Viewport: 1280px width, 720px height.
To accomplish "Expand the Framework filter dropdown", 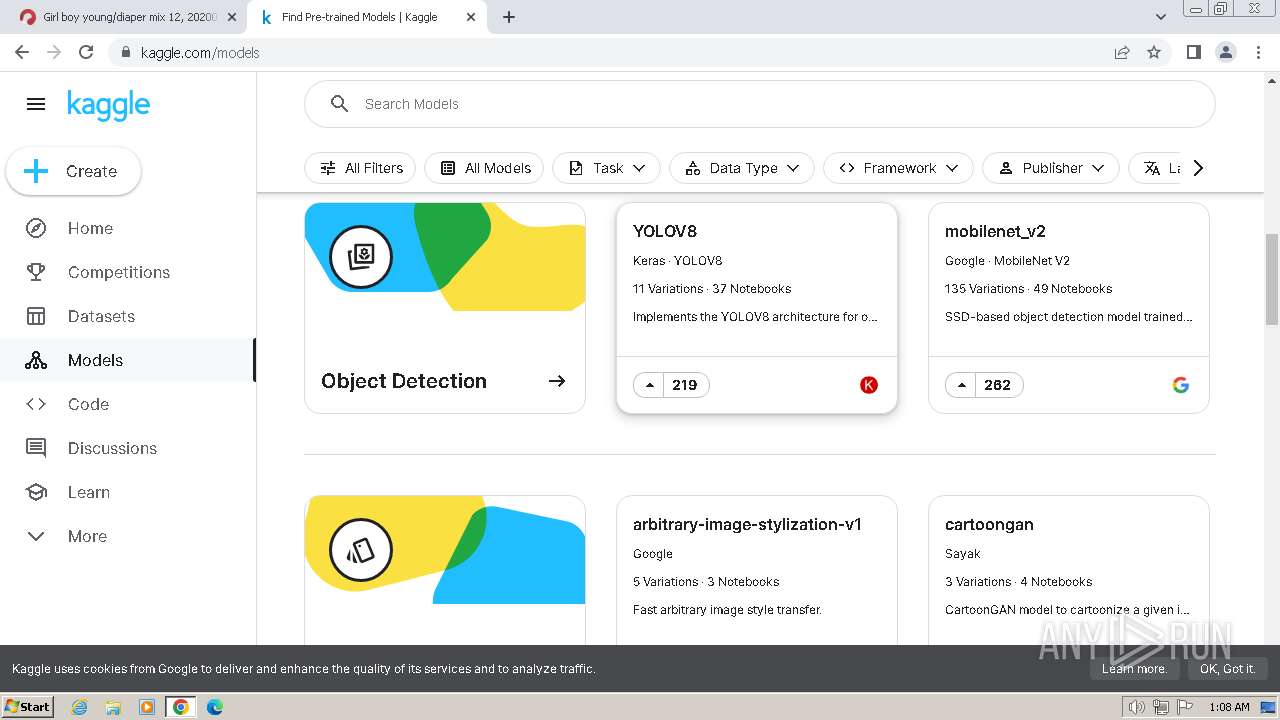I will pos(897,168).
